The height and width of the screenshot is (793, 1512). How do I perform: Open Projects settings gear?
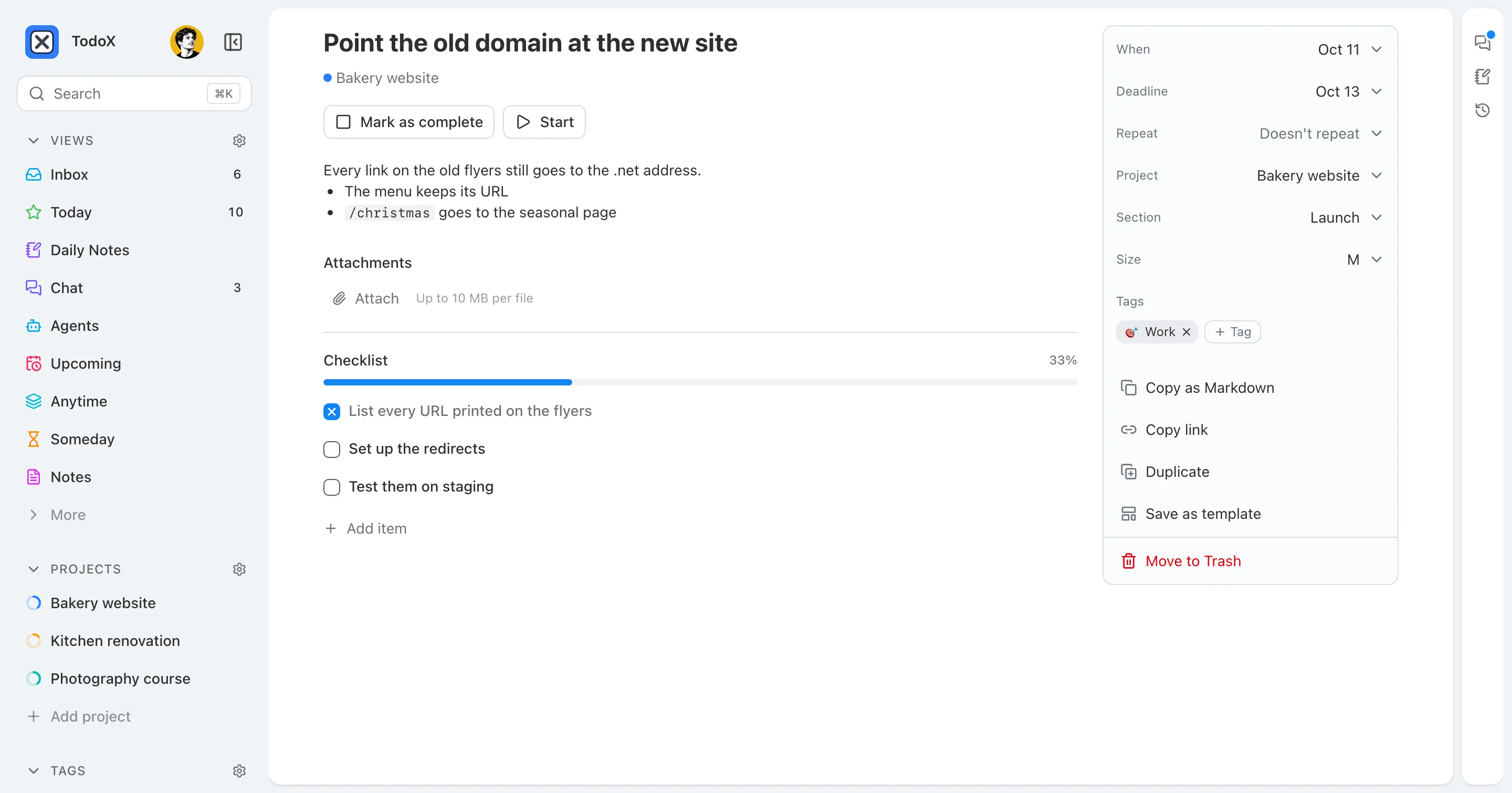point(239,569)
